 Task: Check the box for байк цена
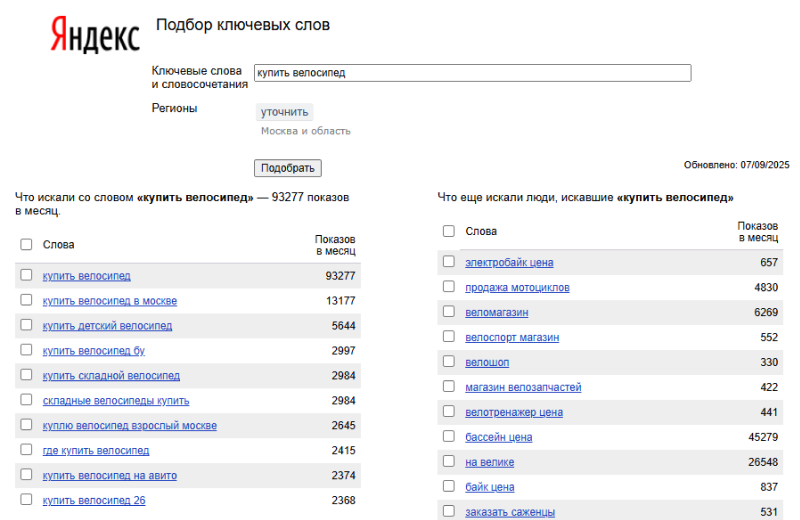448,486
